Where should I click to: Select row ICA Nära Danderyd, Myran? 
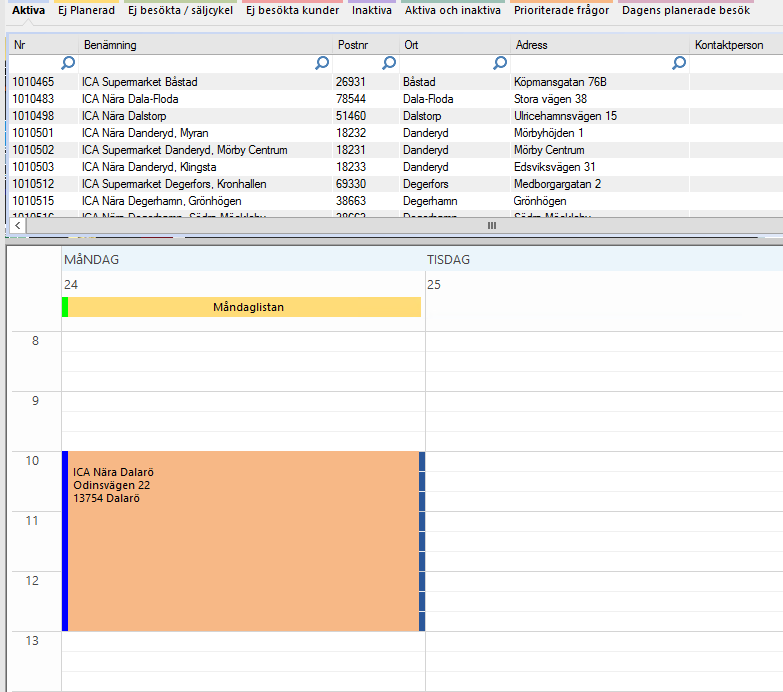coord(396,133)
